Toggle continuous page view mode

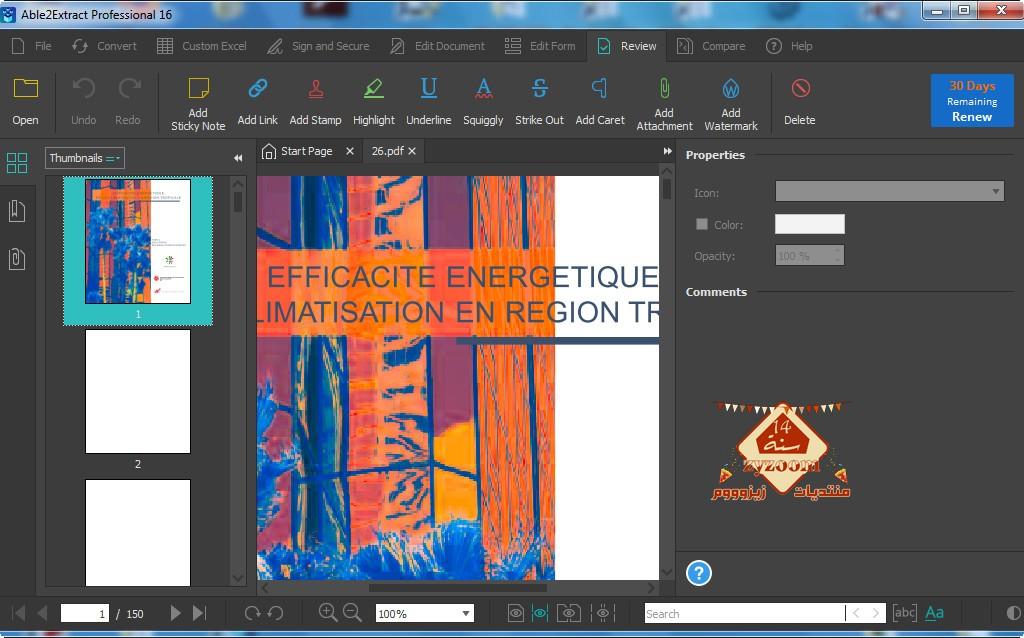pos(539,613)
